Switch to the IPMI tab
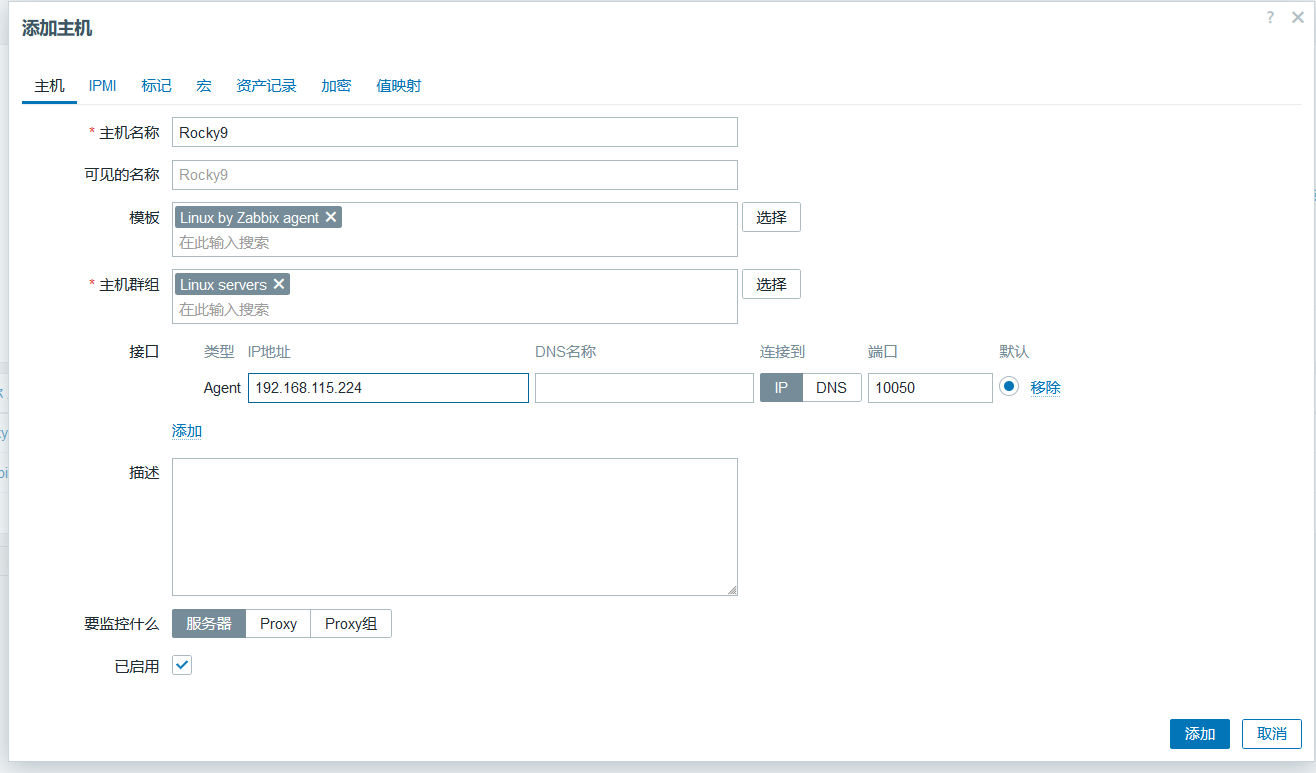Viewport: 1316px width, 773px height. click(x=103, y=86)
